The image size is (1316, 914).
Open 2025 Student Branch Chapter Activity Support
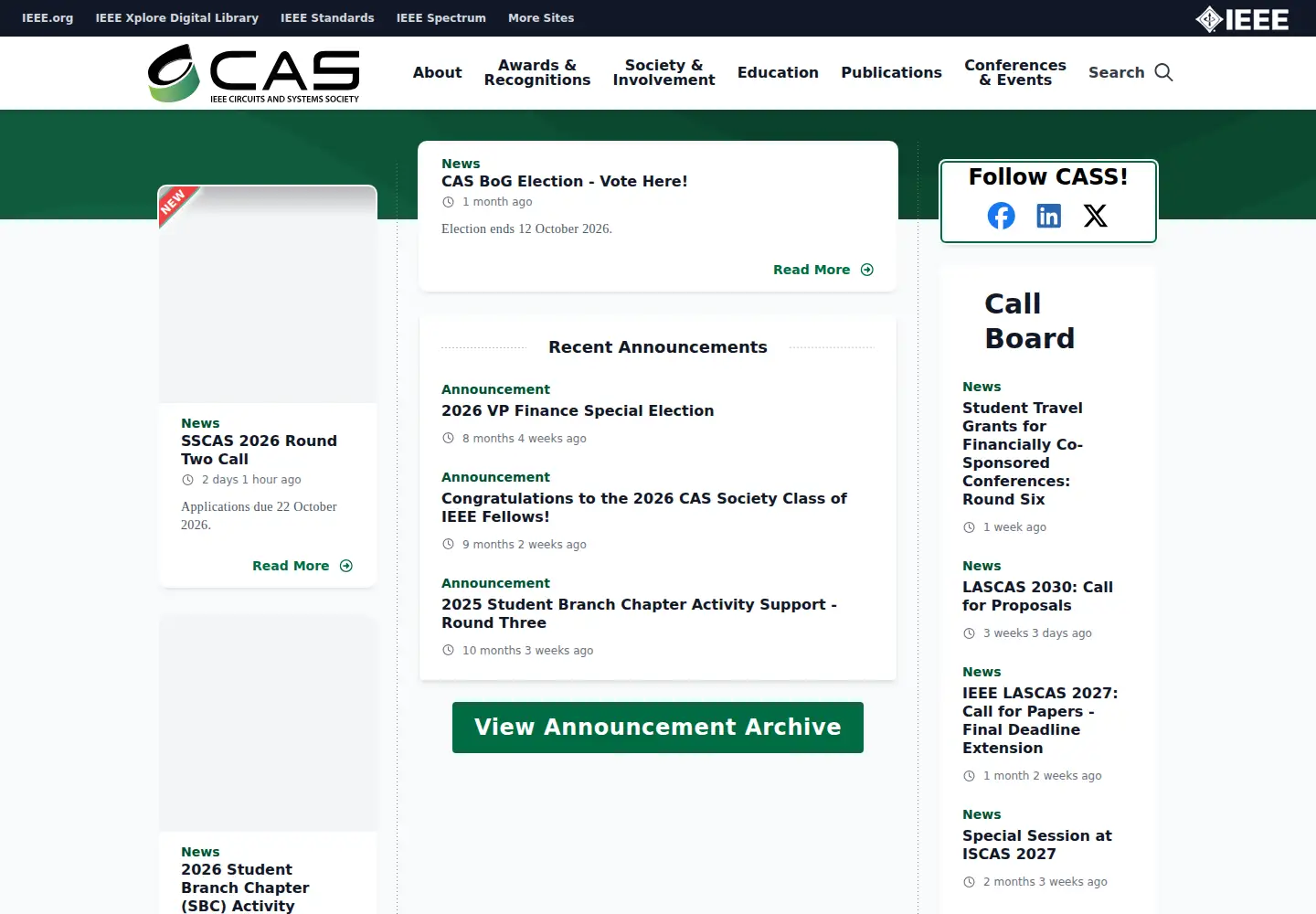(x=639, y=613)
